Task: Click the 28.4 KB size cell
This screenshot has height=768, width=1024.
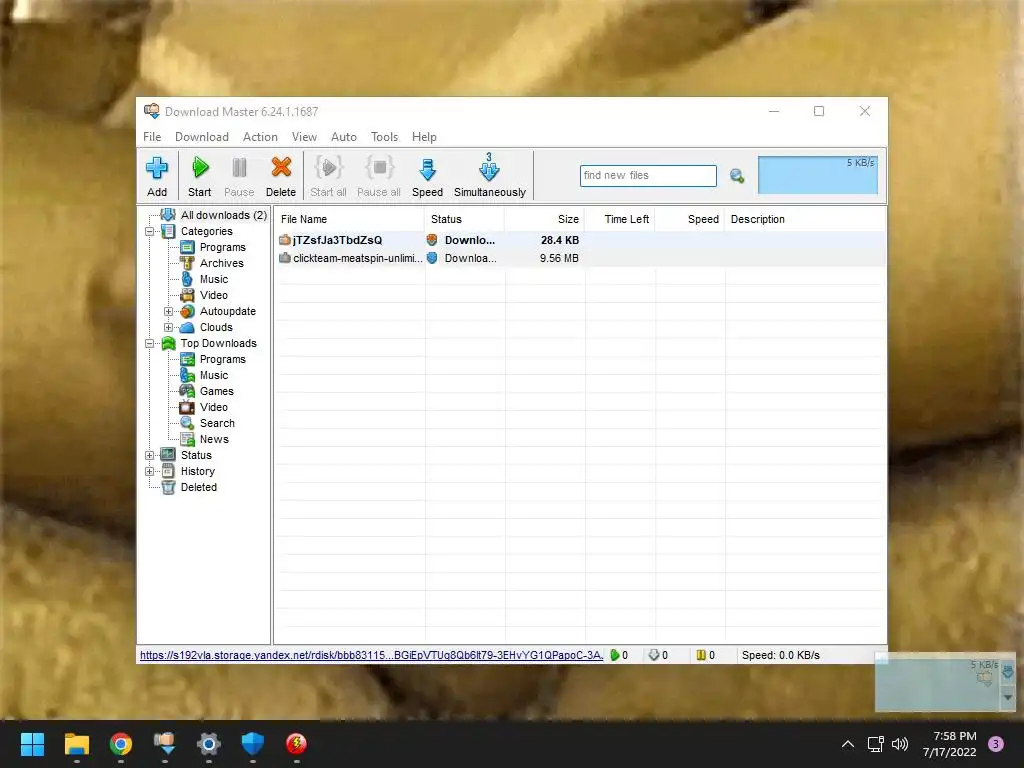Action: [x=560, y=240]
